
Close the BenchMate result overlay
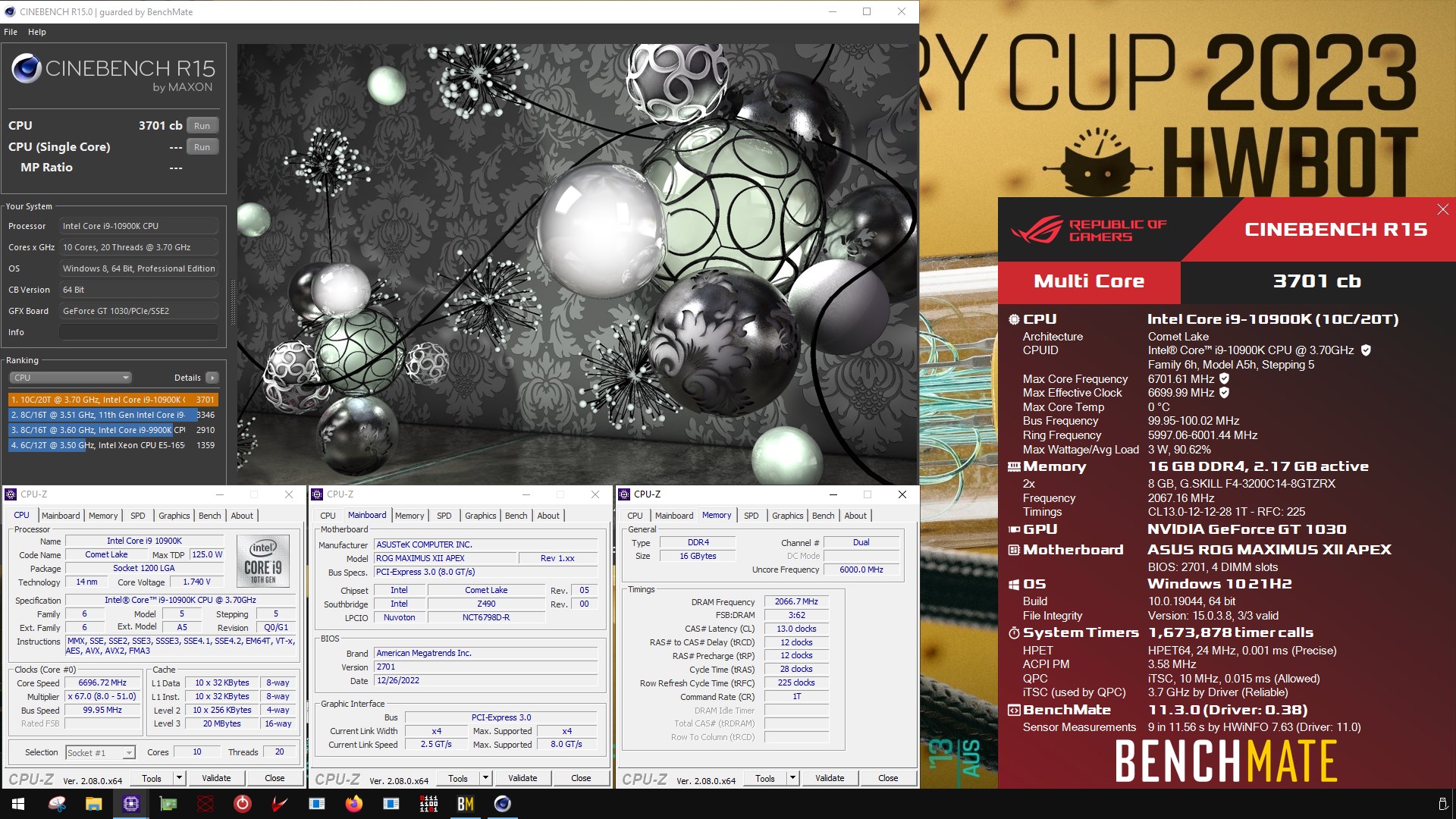coord(1442,209)
